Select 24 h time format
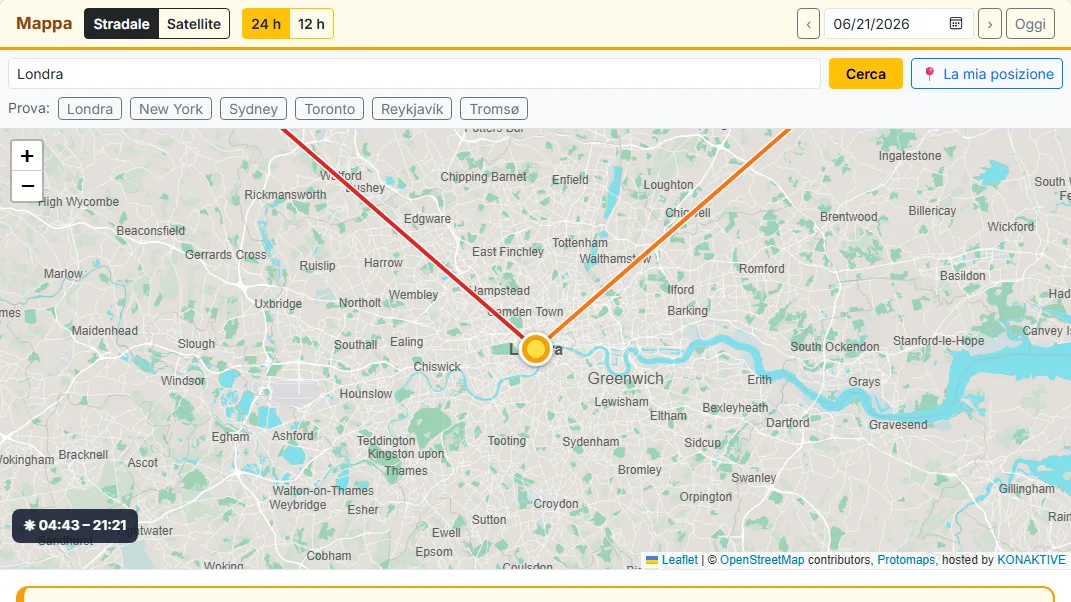Image resolution: width=1071 pixels, height=602 pixels. (266, 24)
